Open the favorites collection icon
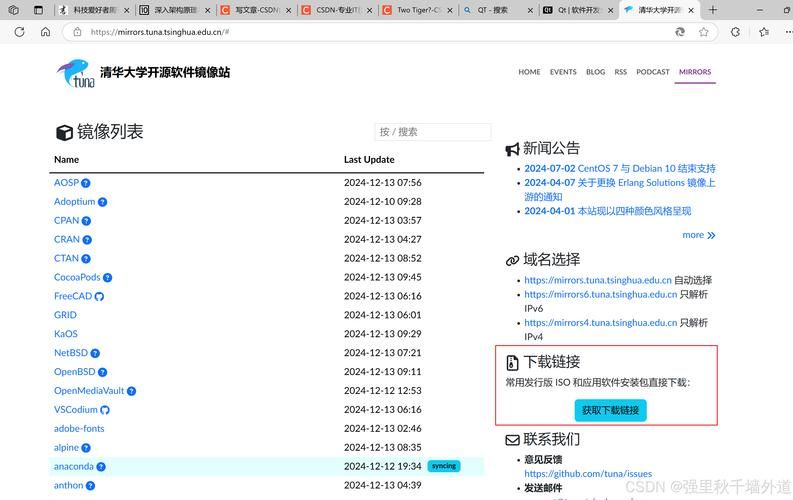The image size is (793, 500). pyautogui.click(x=764, y=32)
